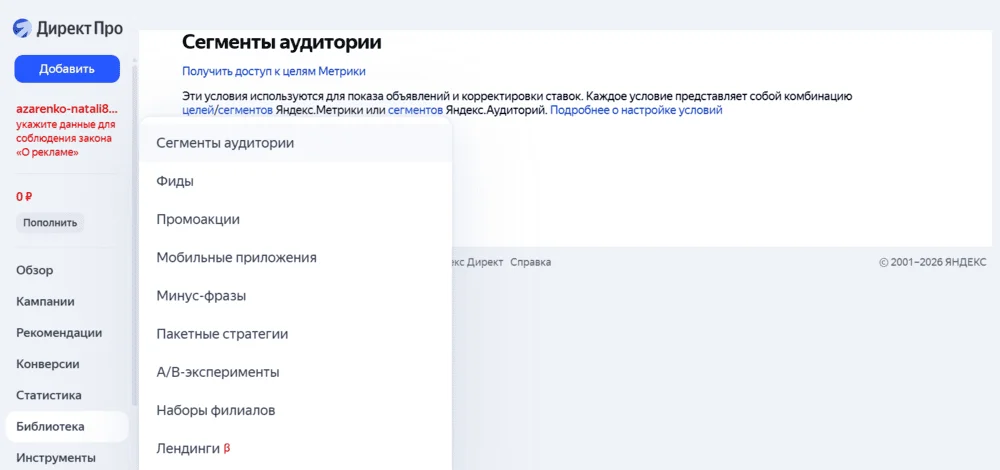The image size is (1000, 470).
Task: Go to Обзор in sidebar
Action: 35,270
